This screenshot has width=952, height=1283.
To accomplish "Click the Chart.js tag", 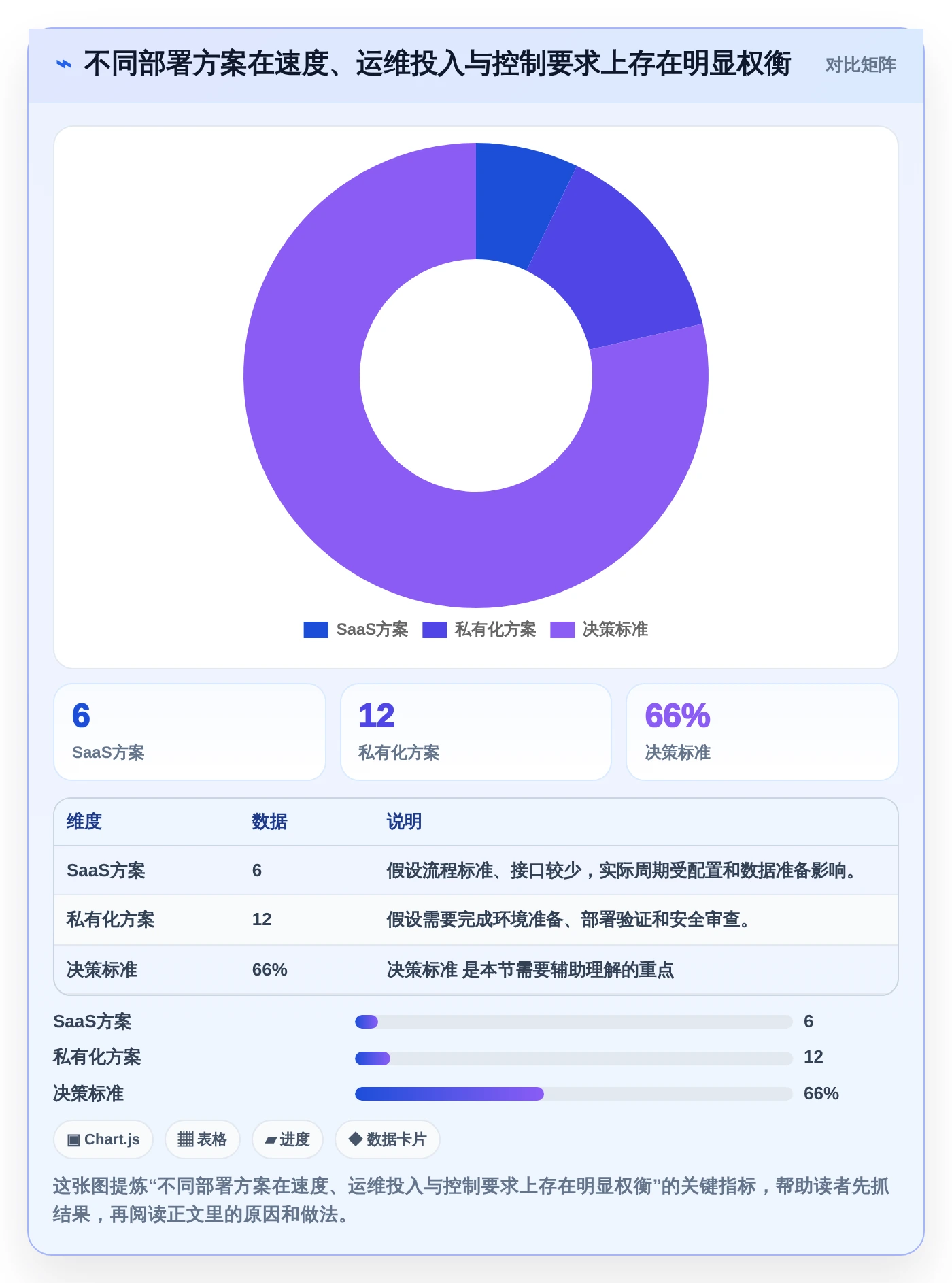I will 103,1139.
